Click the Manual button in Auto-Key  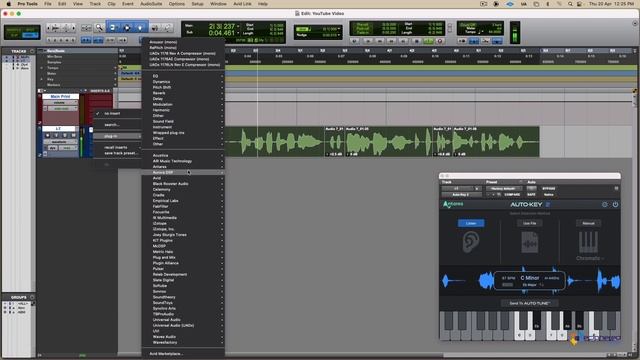coord(588,223)
